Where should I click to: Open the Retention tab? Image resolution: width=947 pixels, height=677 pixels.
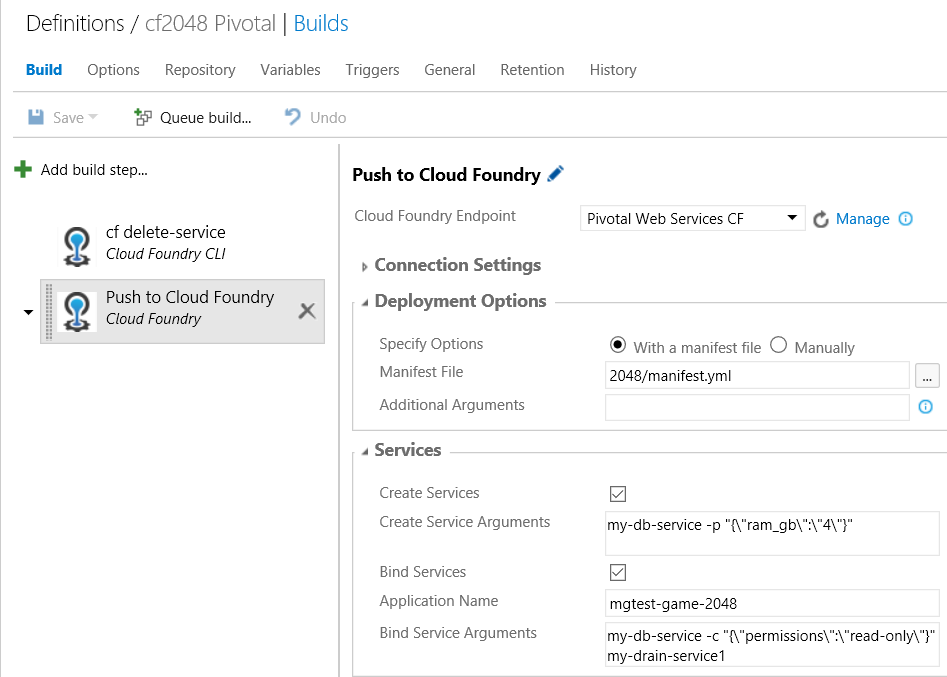tap(532, 70)
